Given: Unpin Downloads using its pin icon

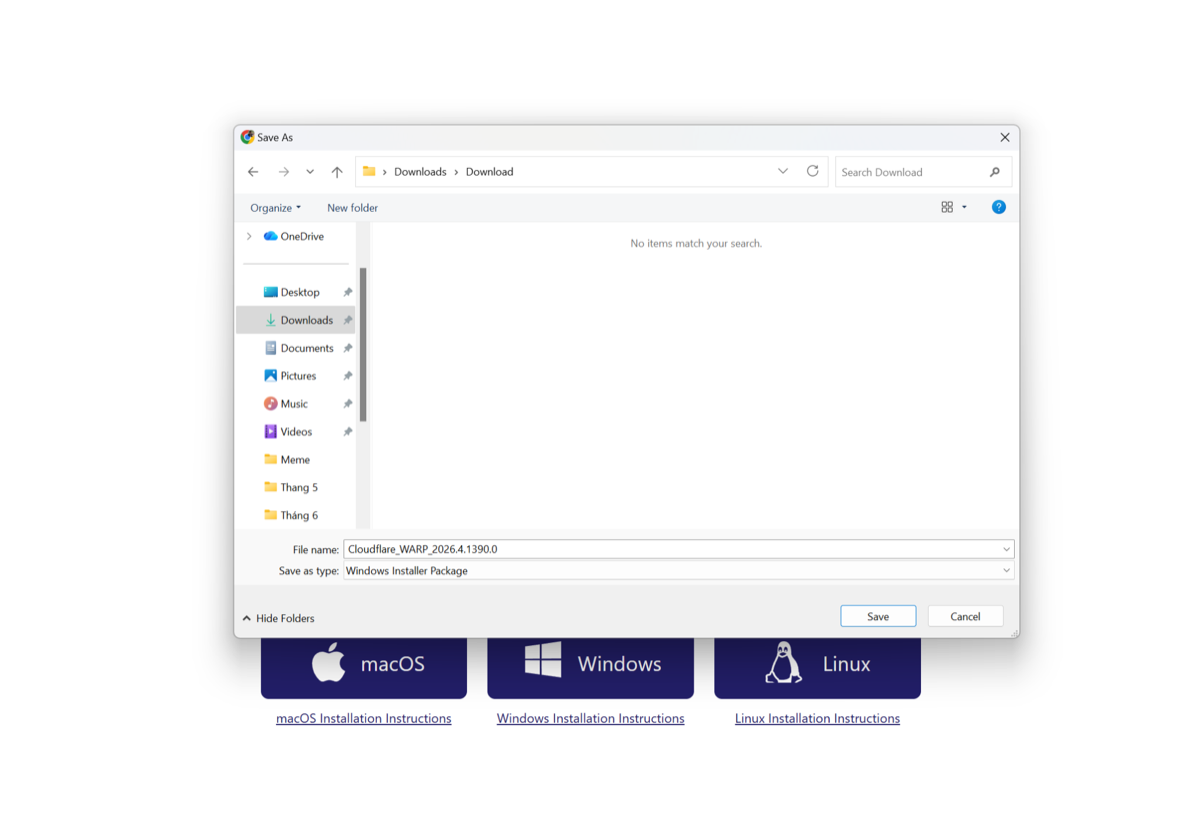Looking at the screenshot, I should [347, 320].
